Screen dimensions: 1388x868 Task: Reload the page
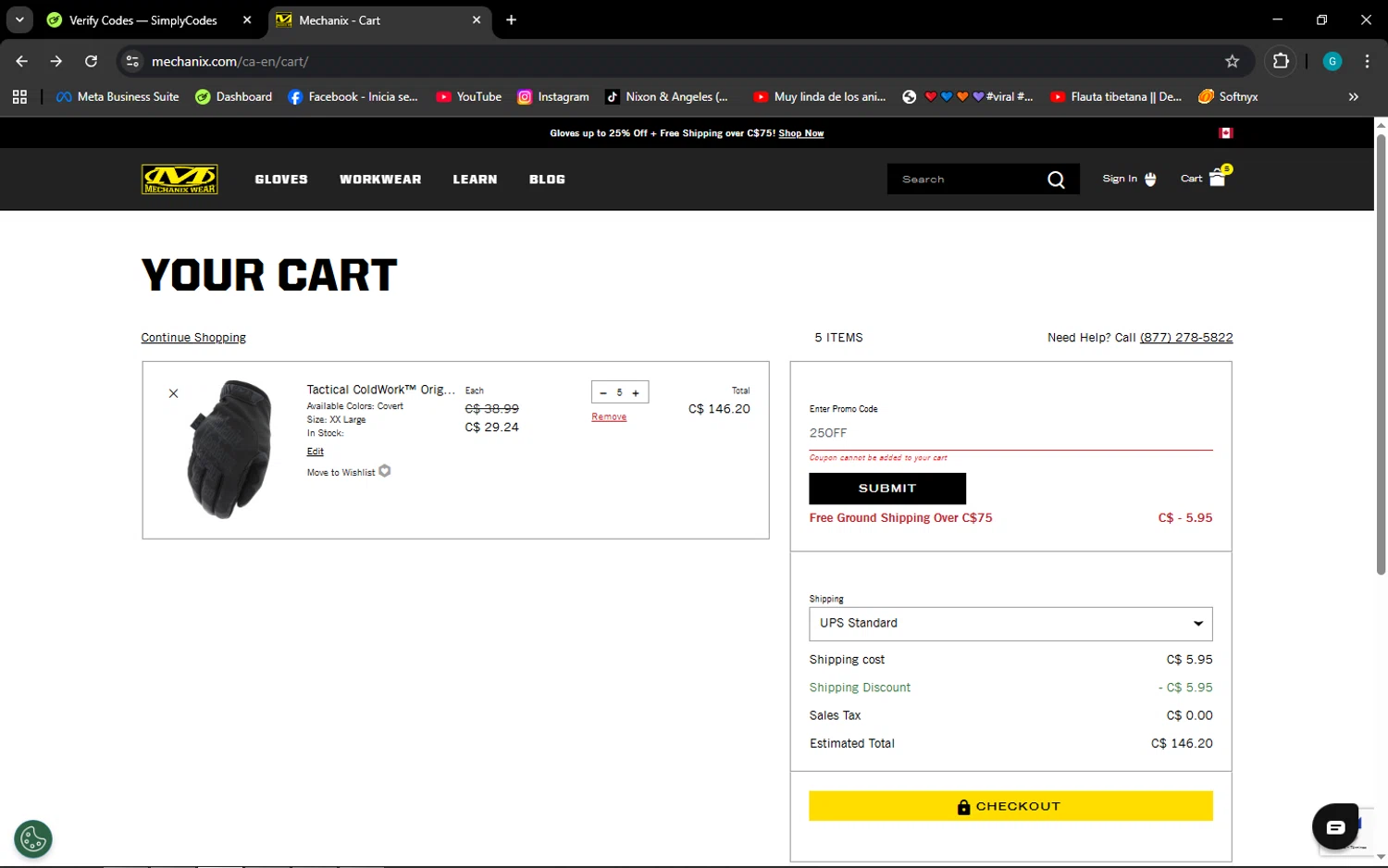point(91,61)
